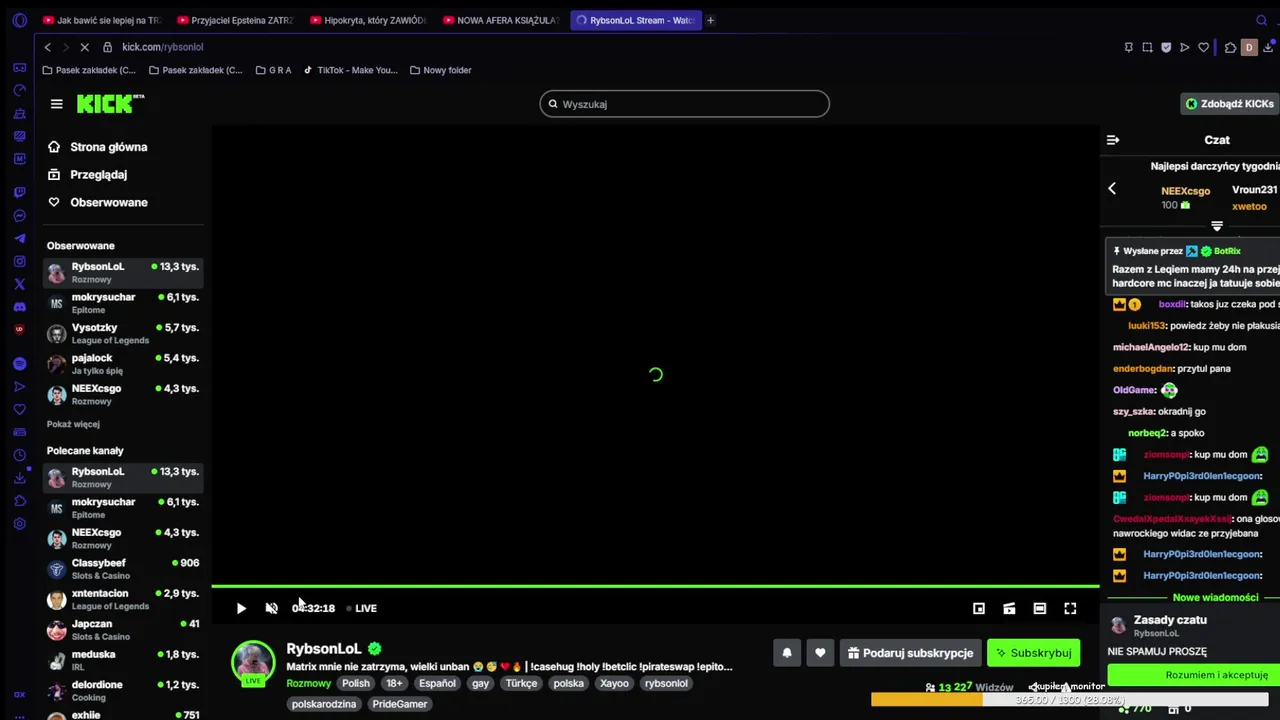Select the Xayoo tag
This screenshot has width=1280, height=720.
pos(614,684)
